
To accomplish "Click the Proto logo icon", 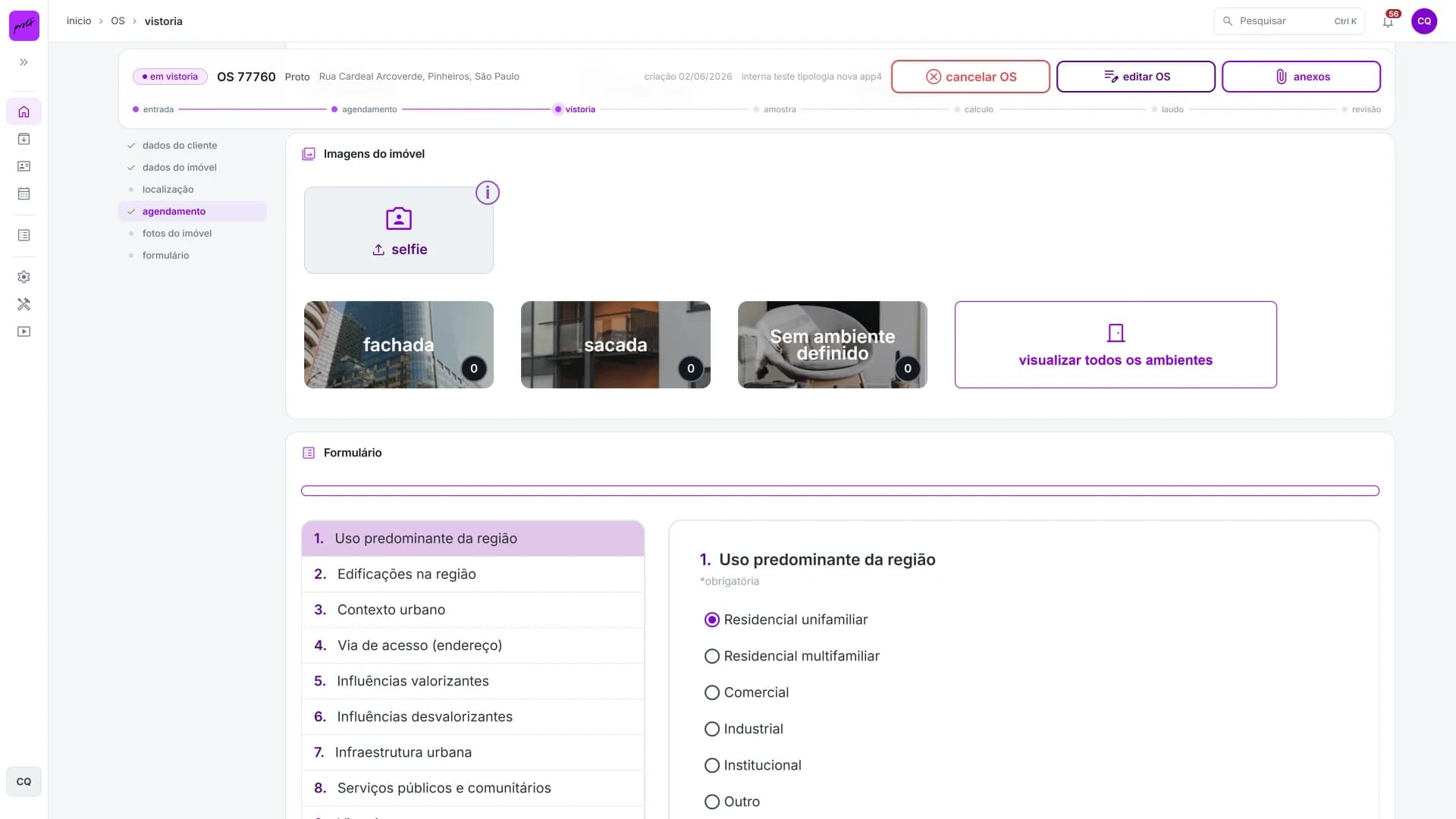I will click(24, 25).
